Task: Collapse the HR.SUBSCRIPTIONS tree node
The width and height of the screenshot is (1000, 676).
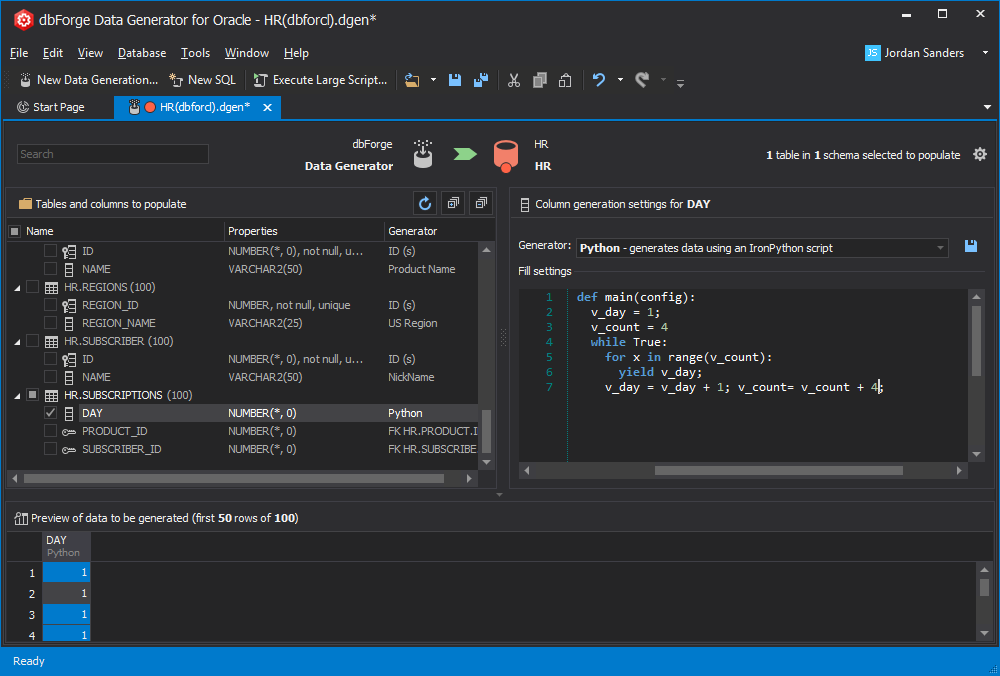Action: 17,395
